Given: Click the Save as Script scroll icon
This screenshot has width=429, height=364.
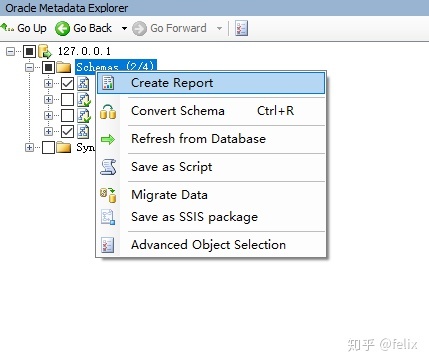Looking at the screenshot, I should (108, 167).
